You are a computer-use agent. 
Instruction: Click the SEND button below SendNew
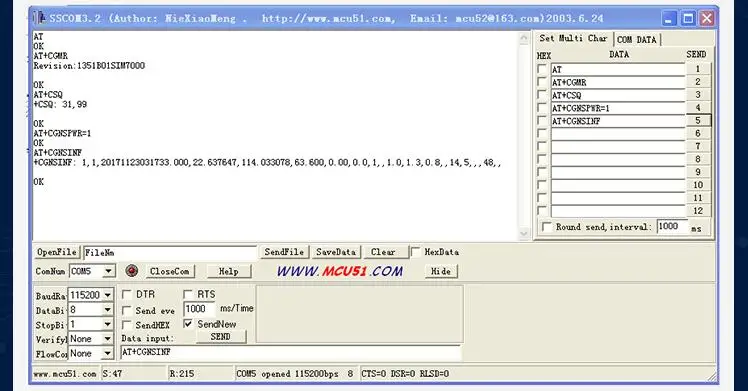click(221, 337)
